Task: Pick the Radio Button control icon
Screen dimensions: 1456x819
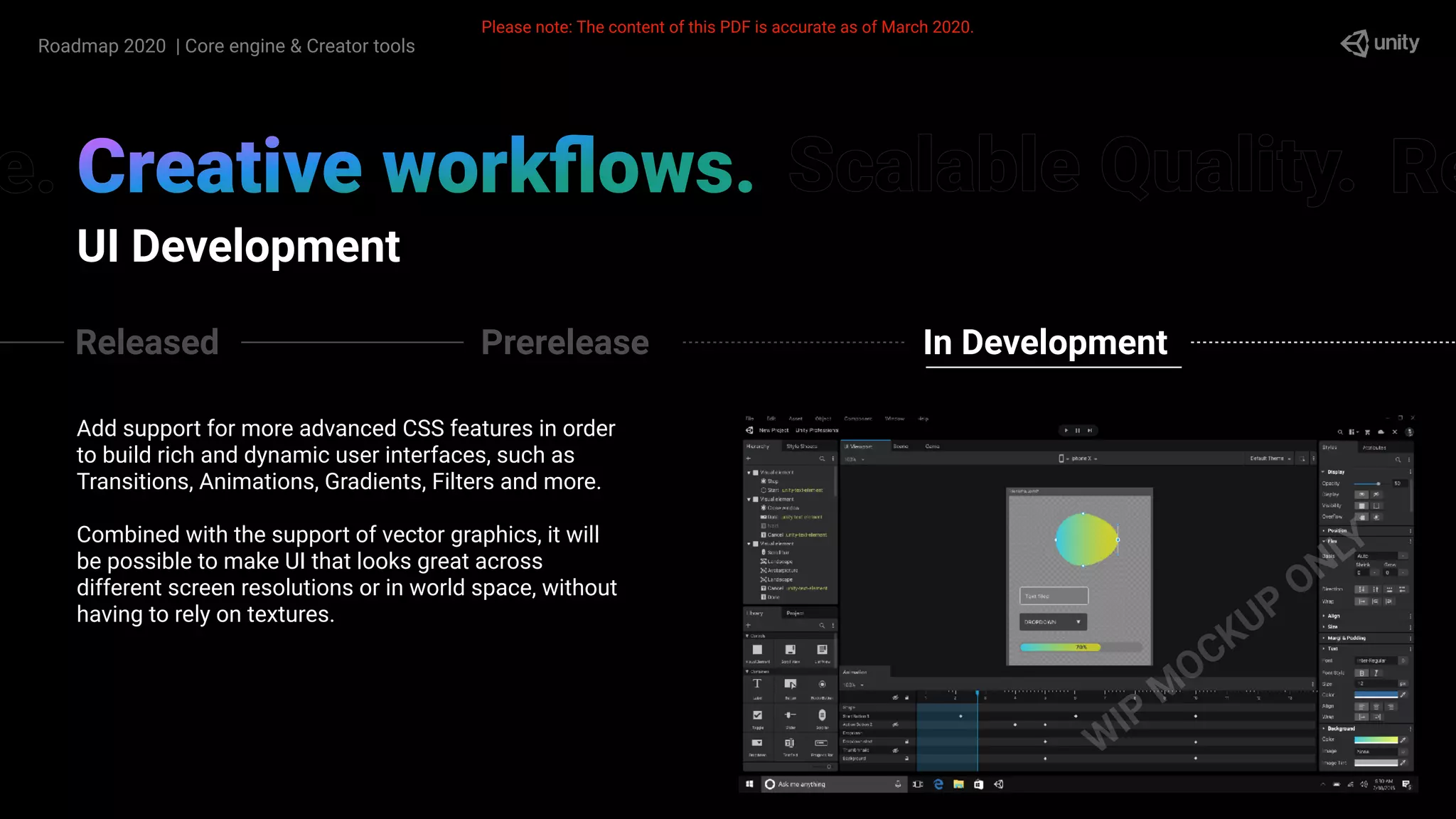Action: [823, 684]
